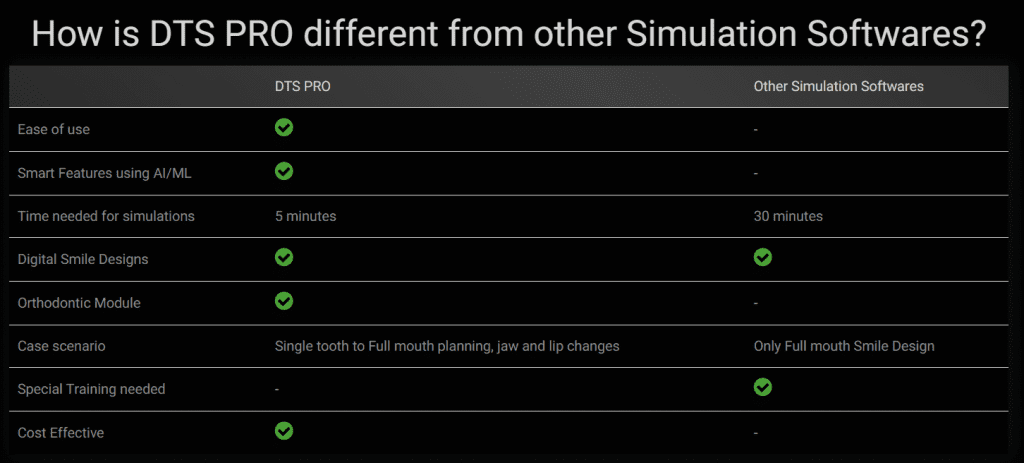The image size is (1024, 463).
Task: Click the DTS PRO Cost Effective checkmark
Action: coord(284,431)
